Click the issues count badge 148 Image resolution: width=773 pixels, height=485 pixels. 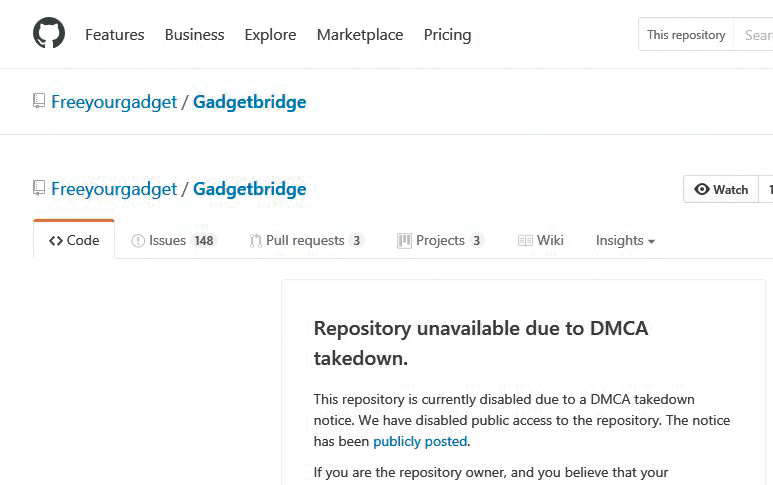204,241
